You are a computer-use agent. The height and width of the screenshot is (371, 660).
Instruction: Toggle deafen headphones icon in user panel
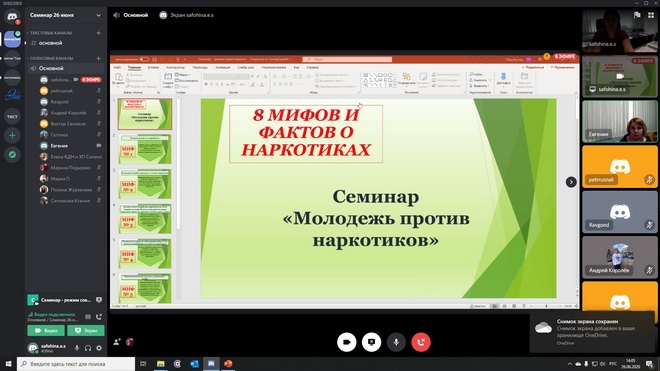(88, 348)
